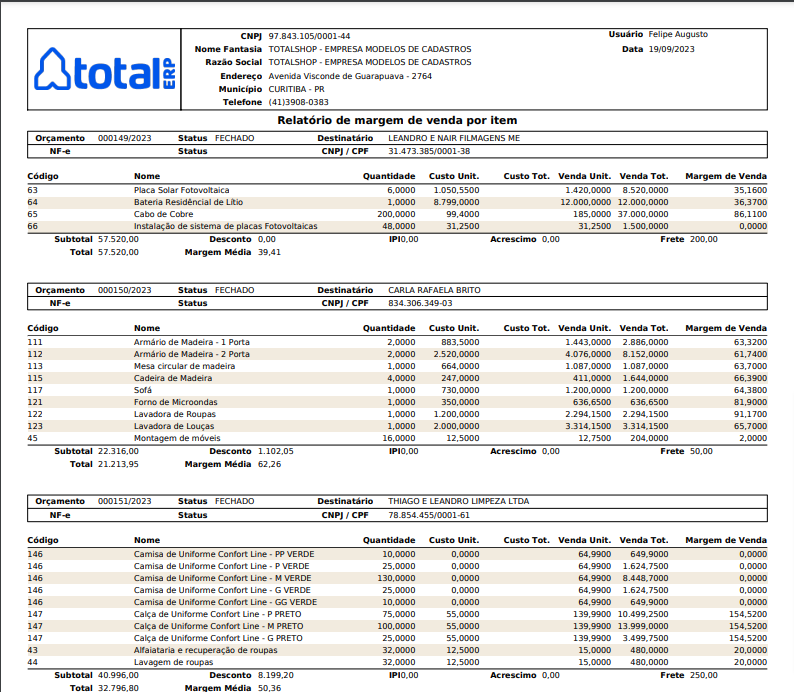794x692 pixels.
Task: Click Margem Média value 39,41
Action: point(269,253)
